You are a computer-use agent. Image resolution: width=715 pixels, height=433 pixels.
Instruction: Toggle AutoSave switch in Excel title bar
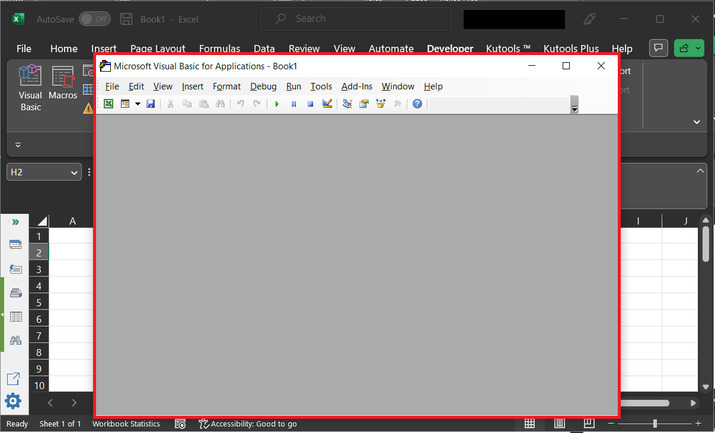94,19
